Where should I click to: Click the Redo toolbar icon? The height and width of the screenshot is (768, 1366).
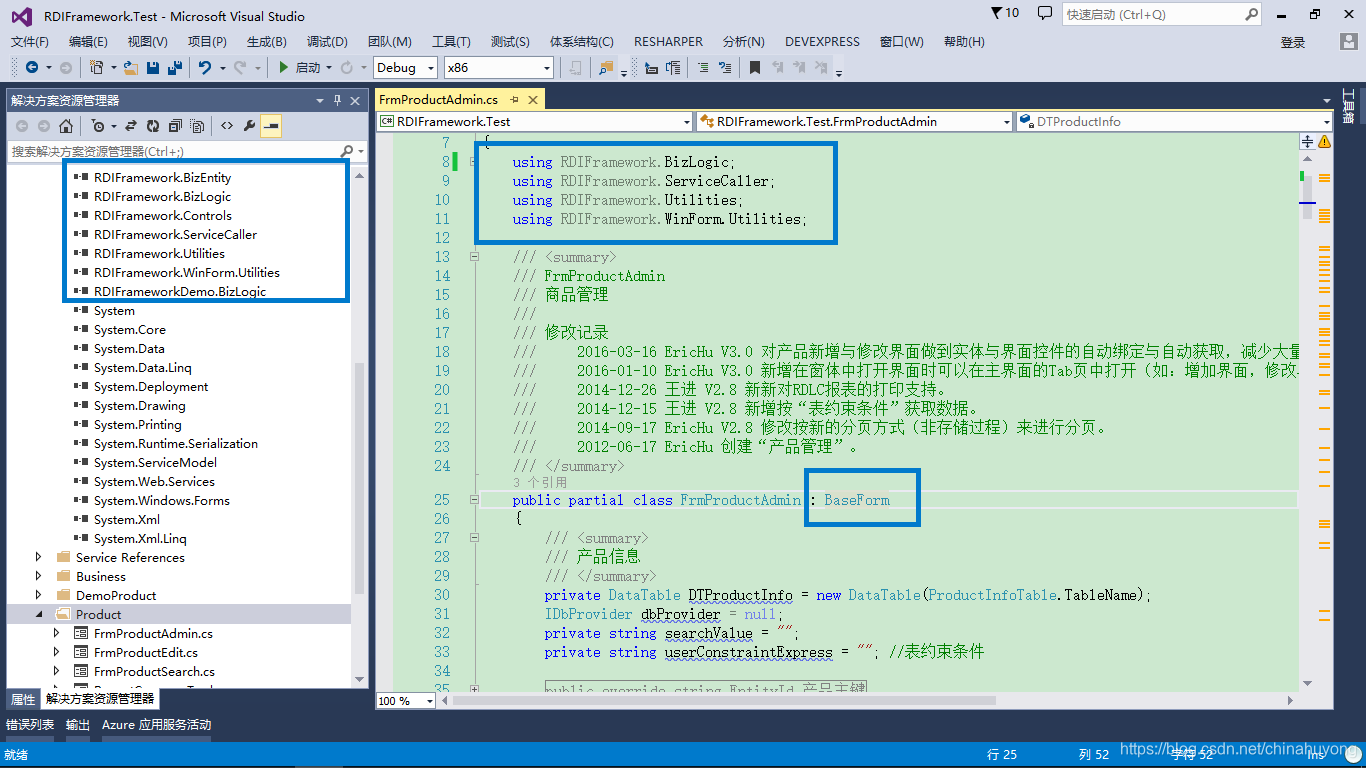[240, 67]
